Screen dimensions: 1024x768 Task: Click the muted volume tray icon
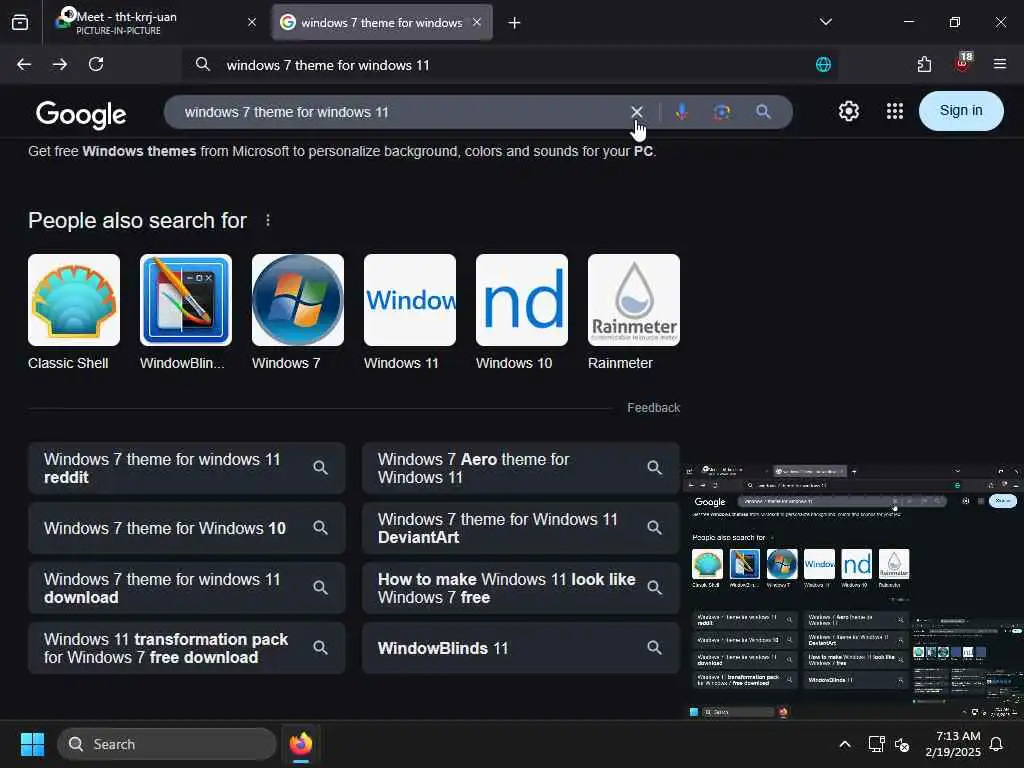click(903, 744)
